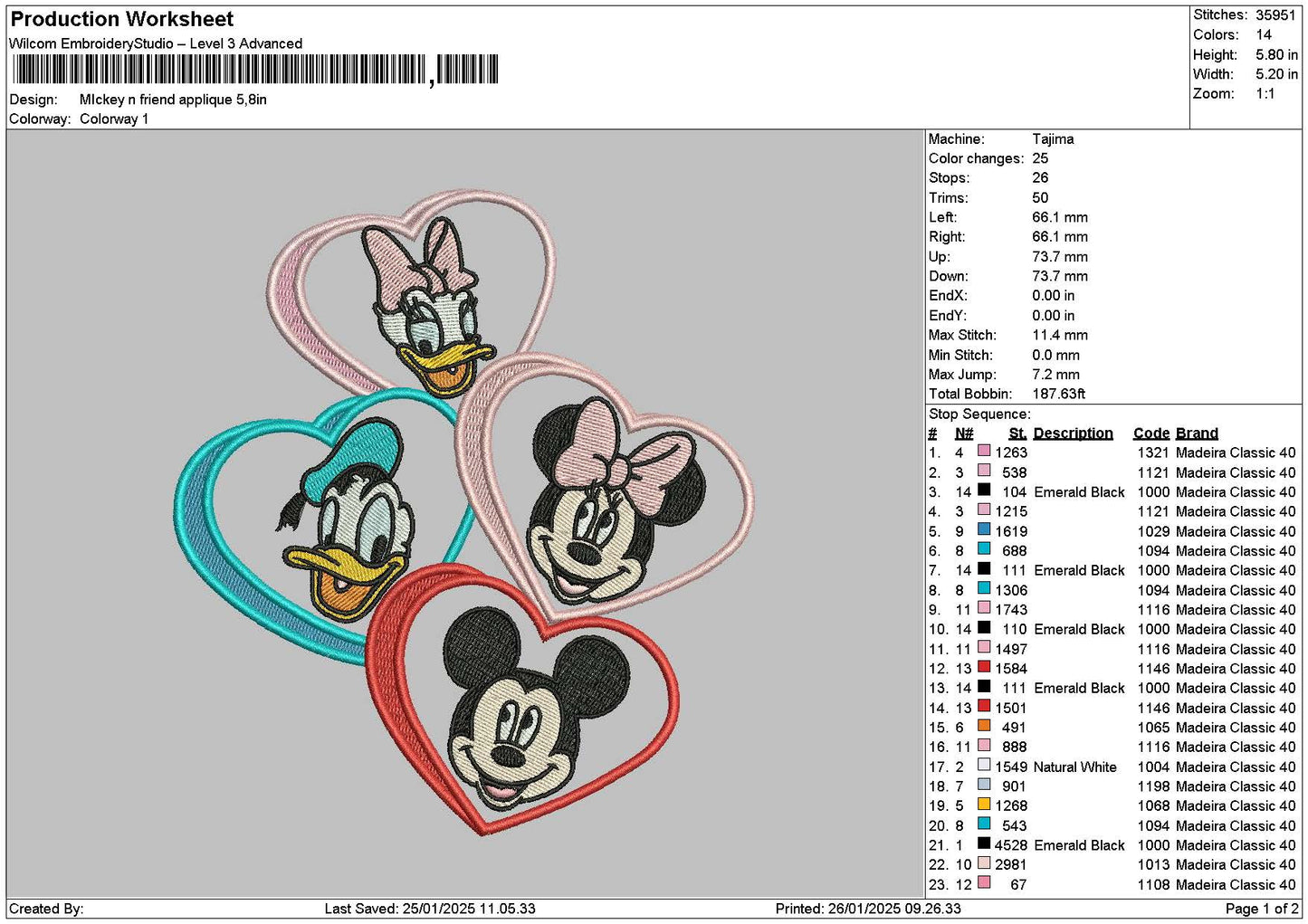Click the St. column header
The height and width of the screenshot is (924, 1308).
point(1017,433)
